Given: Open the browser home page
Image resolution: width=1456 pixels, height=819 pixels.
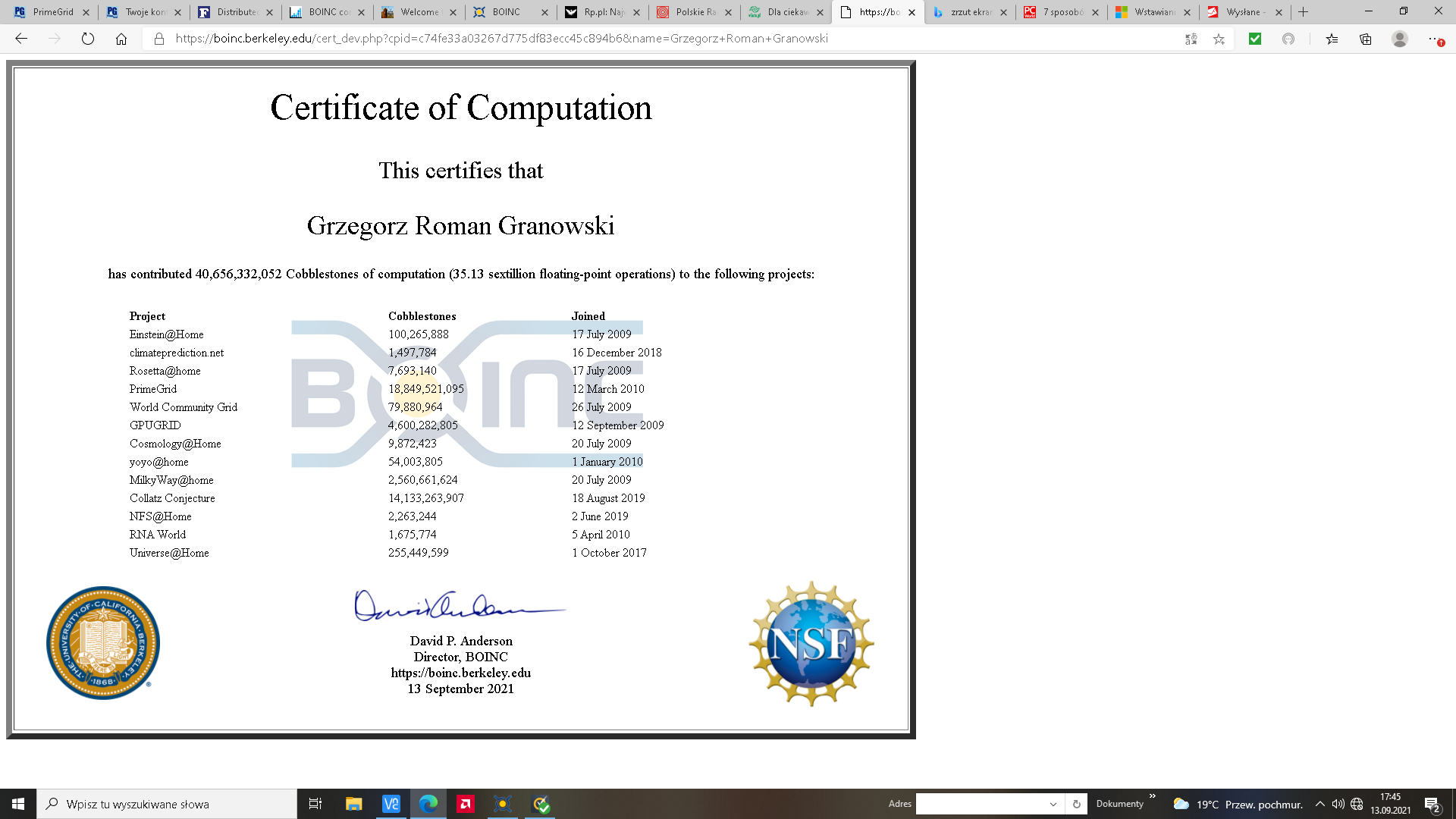Looking at the screenshot, I should coord(121,39).
